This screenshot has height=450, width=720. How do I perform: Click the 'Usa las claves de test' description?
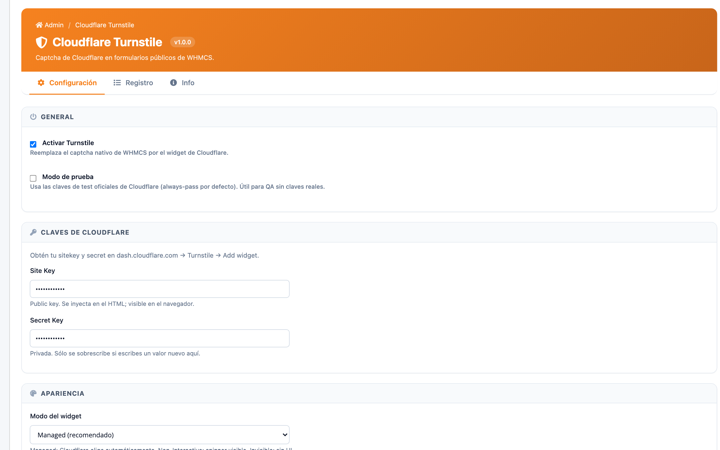click(x=177, y=186)
